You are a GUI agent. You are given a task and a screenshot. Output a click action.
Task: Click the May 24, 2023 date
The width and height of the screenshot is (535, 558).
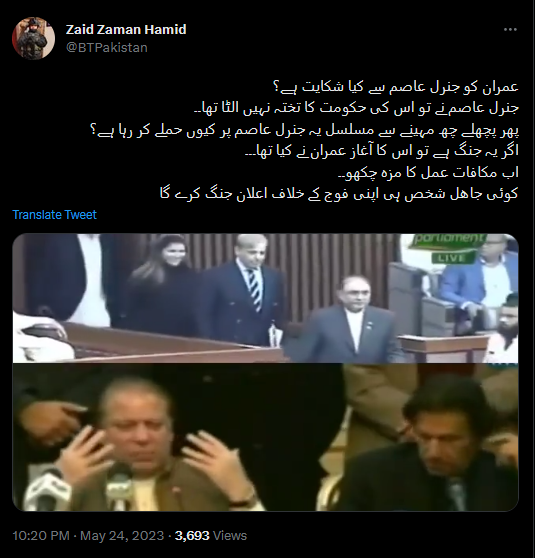click(122, 536)
